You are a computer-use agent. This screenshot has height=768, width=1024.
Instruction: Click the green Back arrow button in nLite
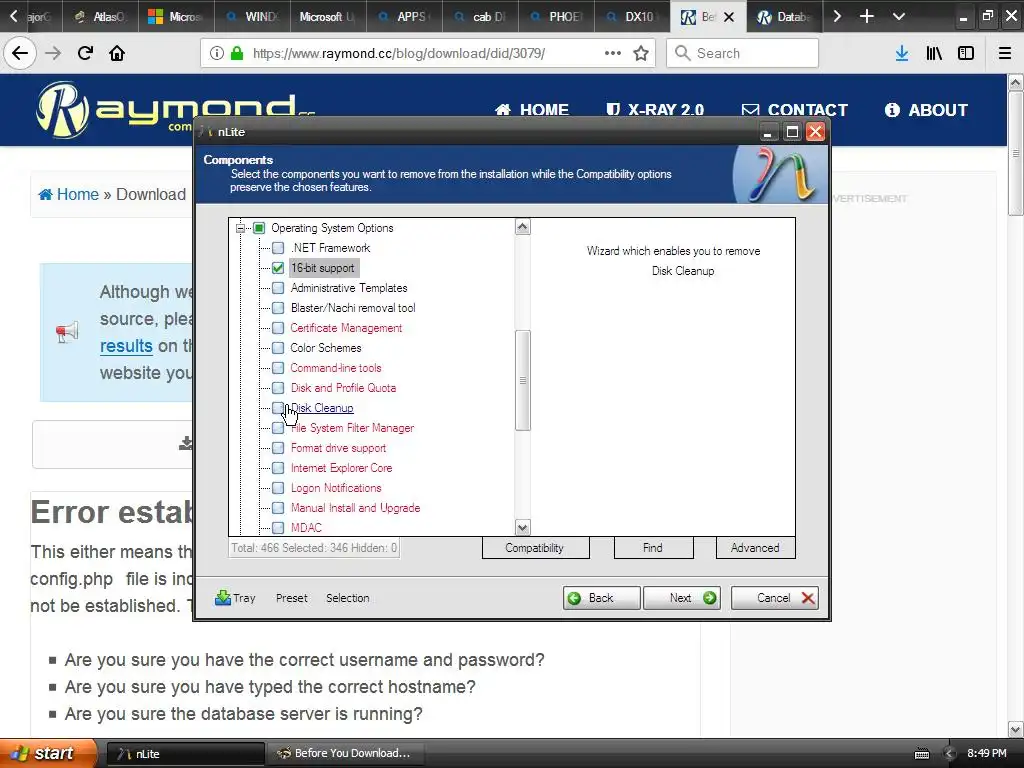tap(601, 598)
